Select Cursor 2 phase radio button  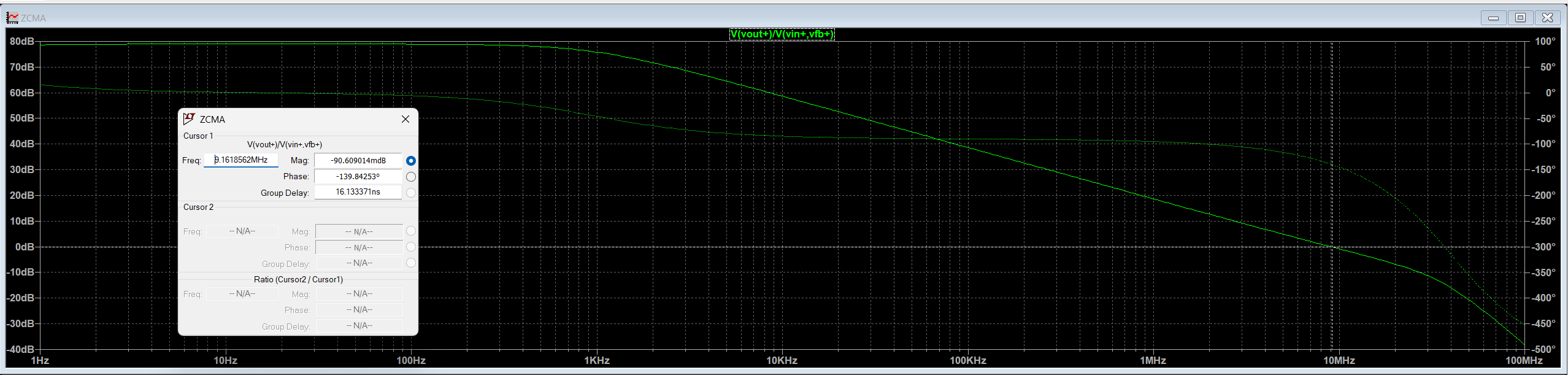point(411,247)
